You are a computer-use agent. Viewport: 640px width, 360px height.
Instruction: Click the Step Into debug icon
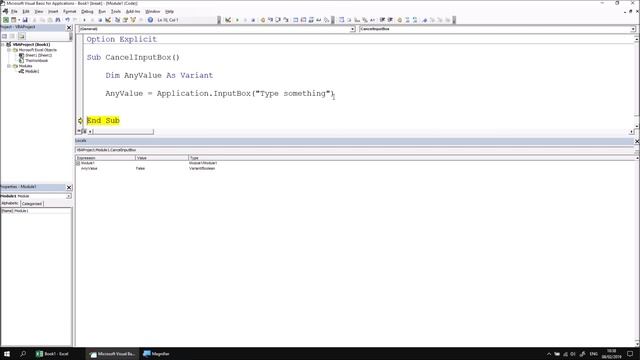[x=270, y=20]
